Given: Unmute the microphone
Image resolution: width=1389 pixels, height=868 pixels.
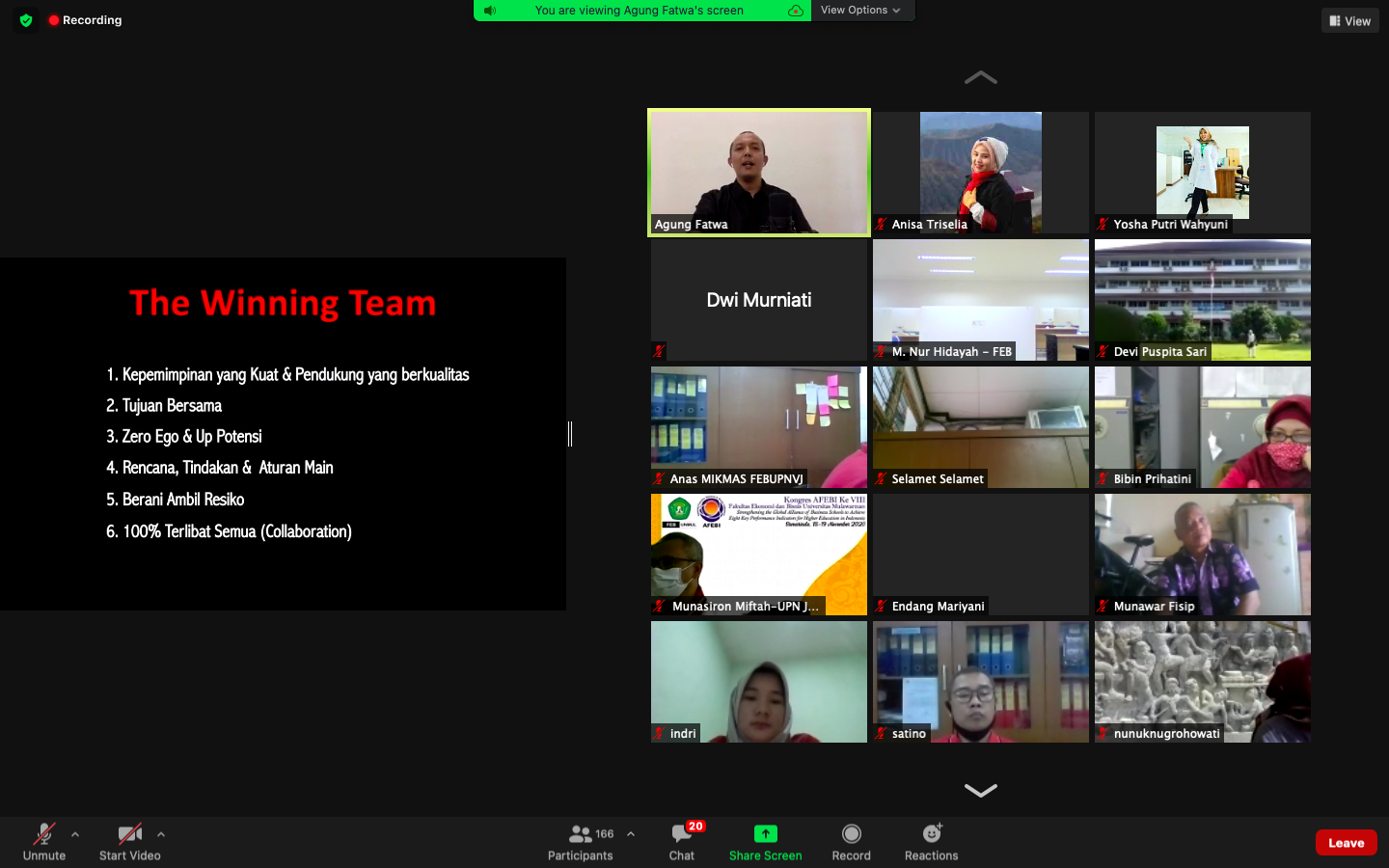Looking at the screenshot, I should click(x=44, y=834).
